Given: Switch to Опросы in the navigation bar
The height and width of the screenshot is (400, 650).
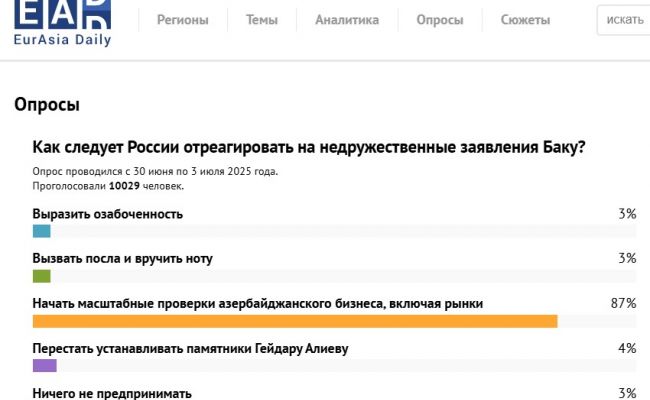Looking at the screenshot, I should (x=440, y=20).
